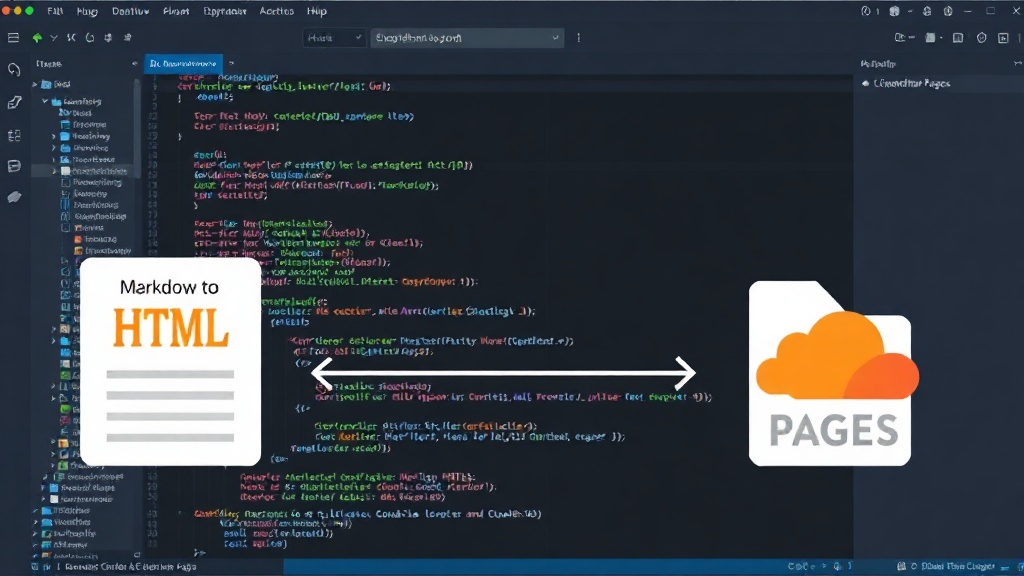
Task: Select the highlighted file tree row
Action: pos(84,171)
